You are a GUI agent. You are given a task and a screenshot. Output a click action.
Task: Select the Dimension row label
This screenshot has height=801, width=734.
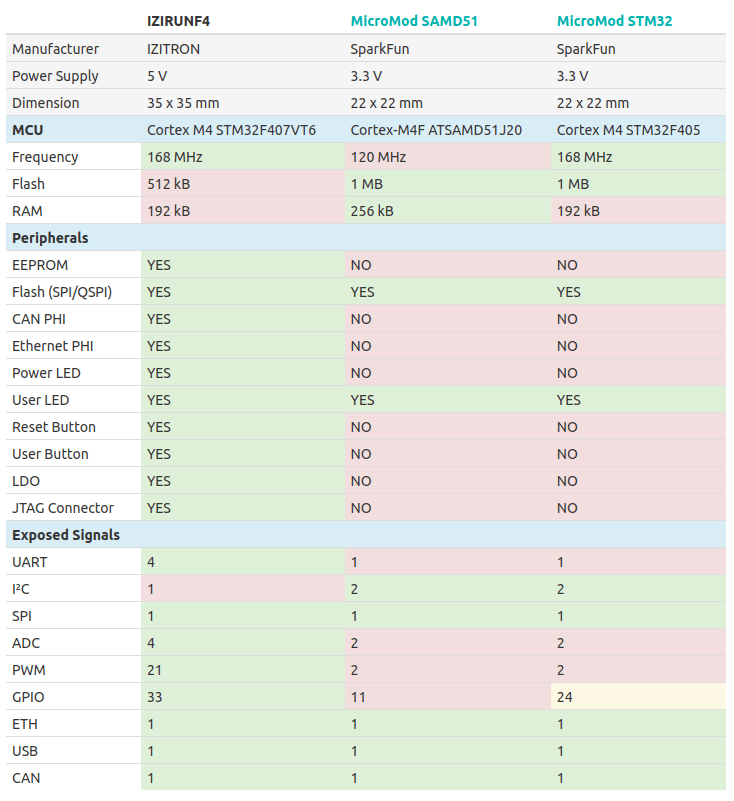point(45,103)
